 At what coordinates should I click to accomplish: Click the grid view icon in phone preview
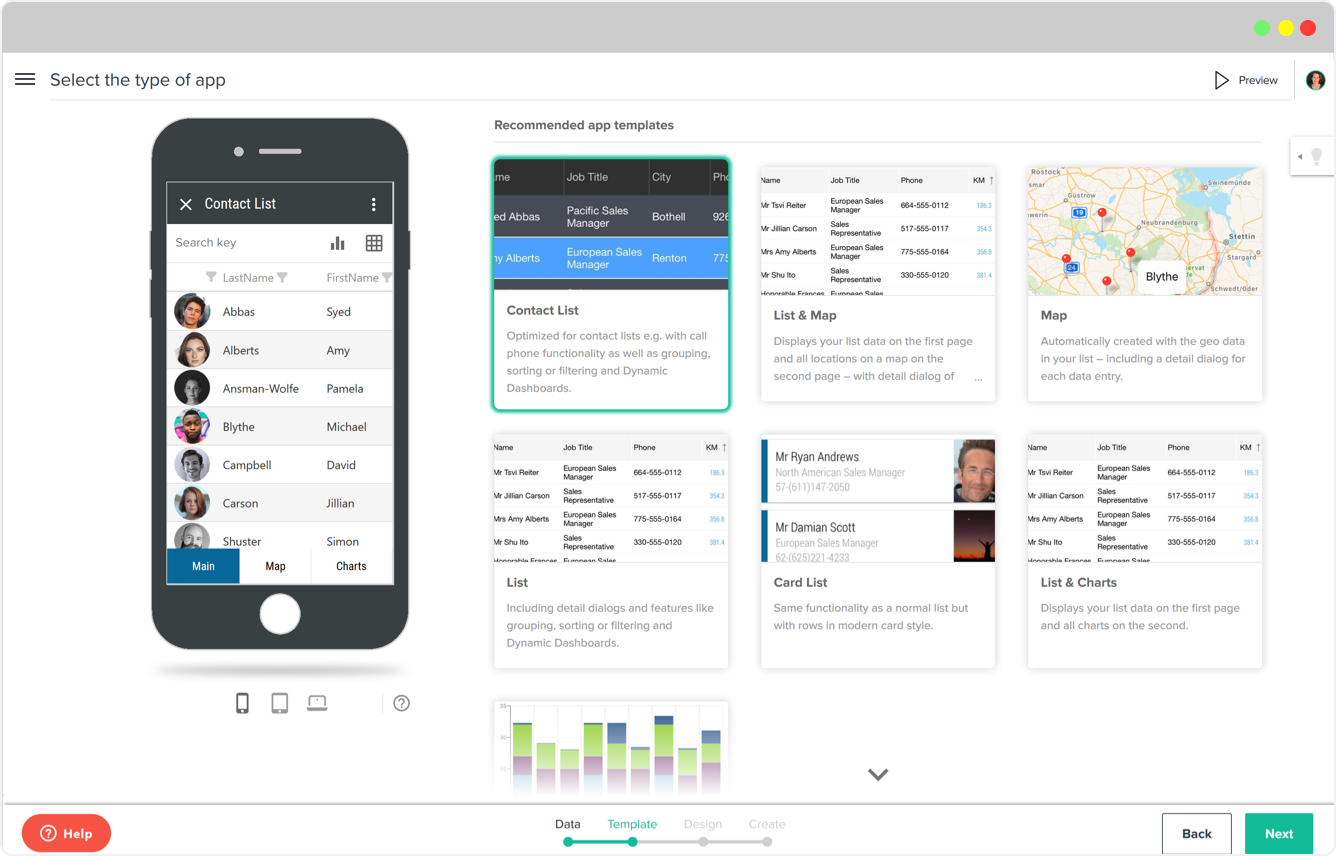pos(374,243)
